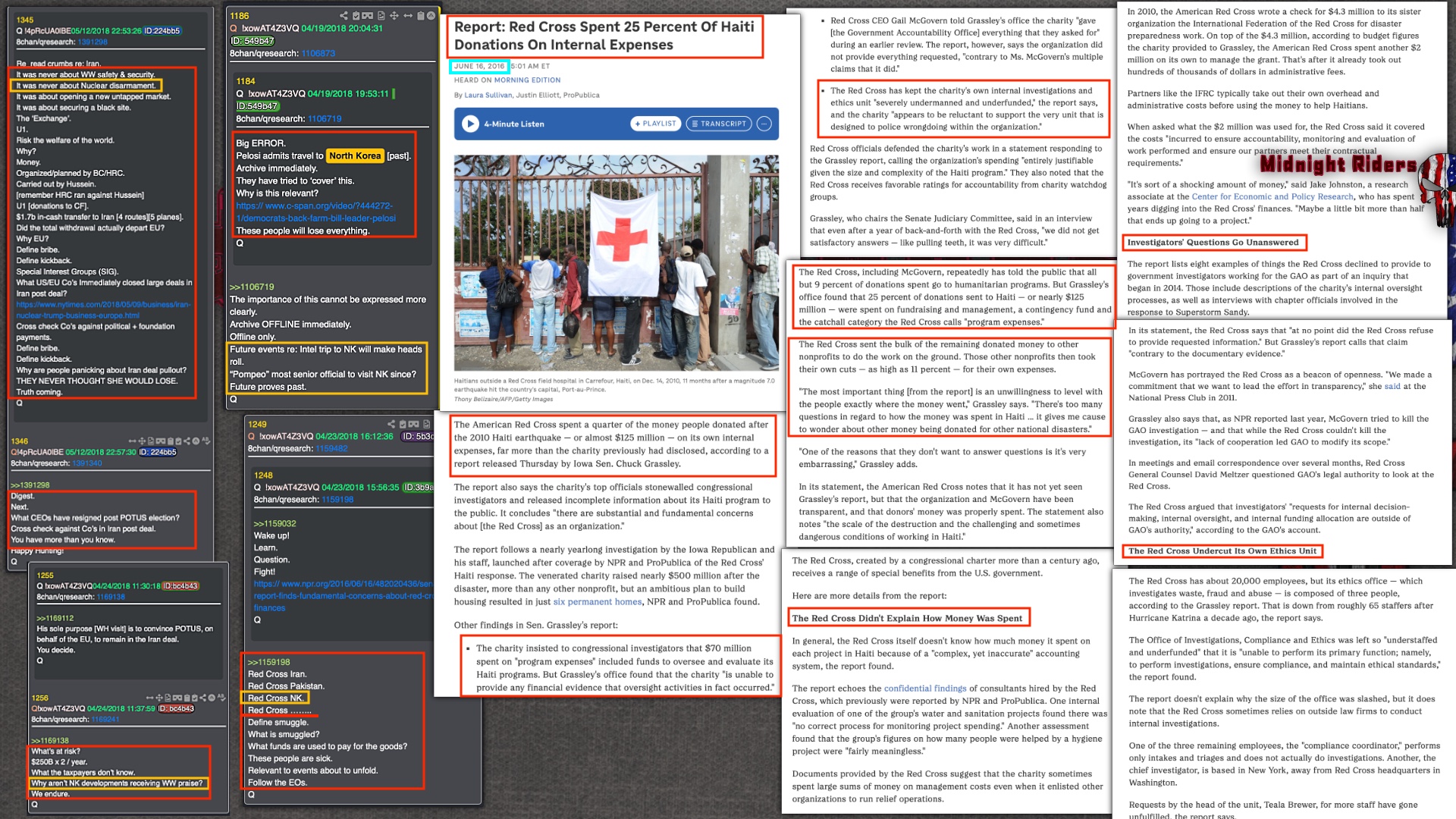Click the >>1106719 reply reference
1456x819 pixels.
252,287
